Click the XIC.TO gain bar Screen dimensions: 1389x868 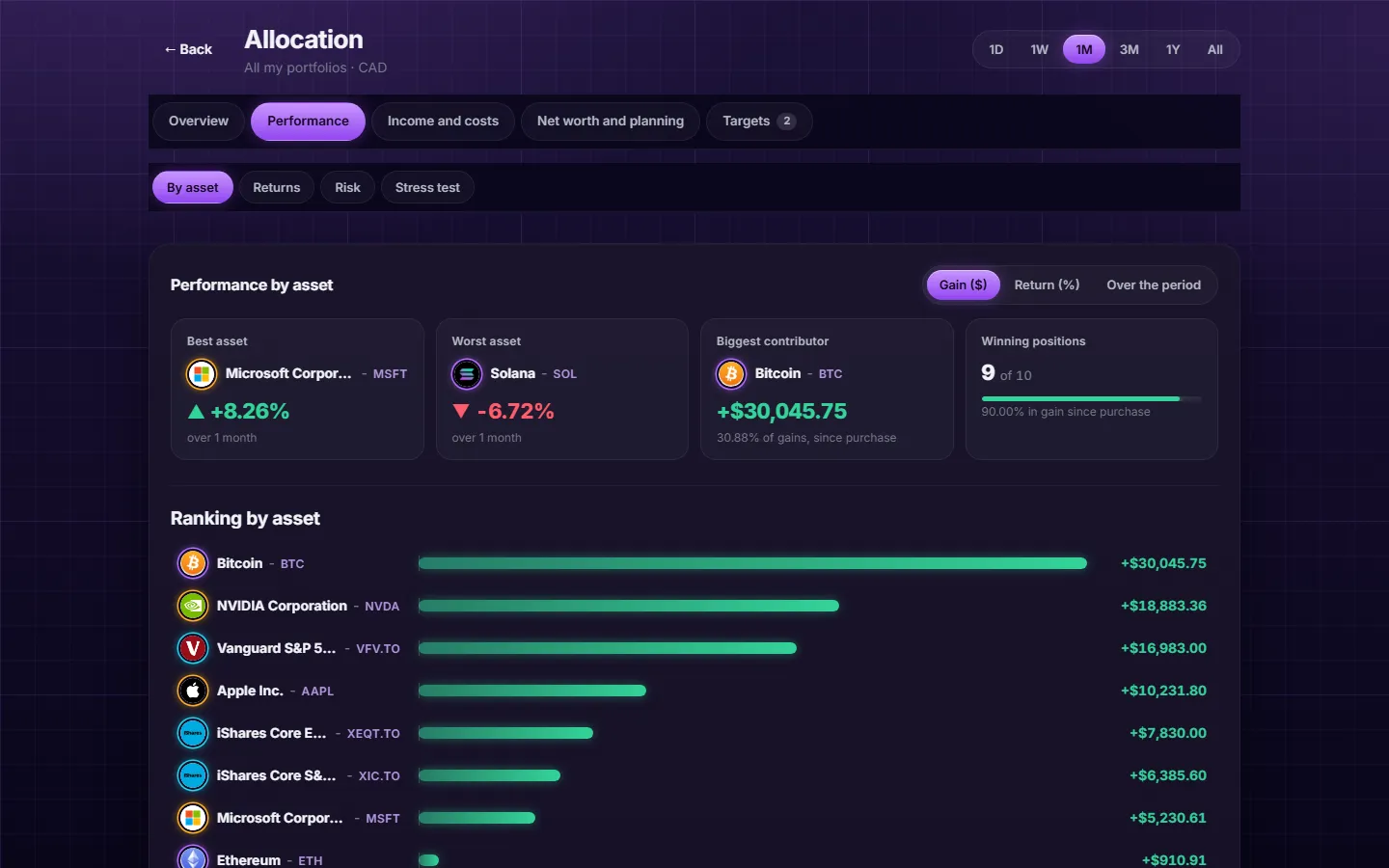[489, 775]
